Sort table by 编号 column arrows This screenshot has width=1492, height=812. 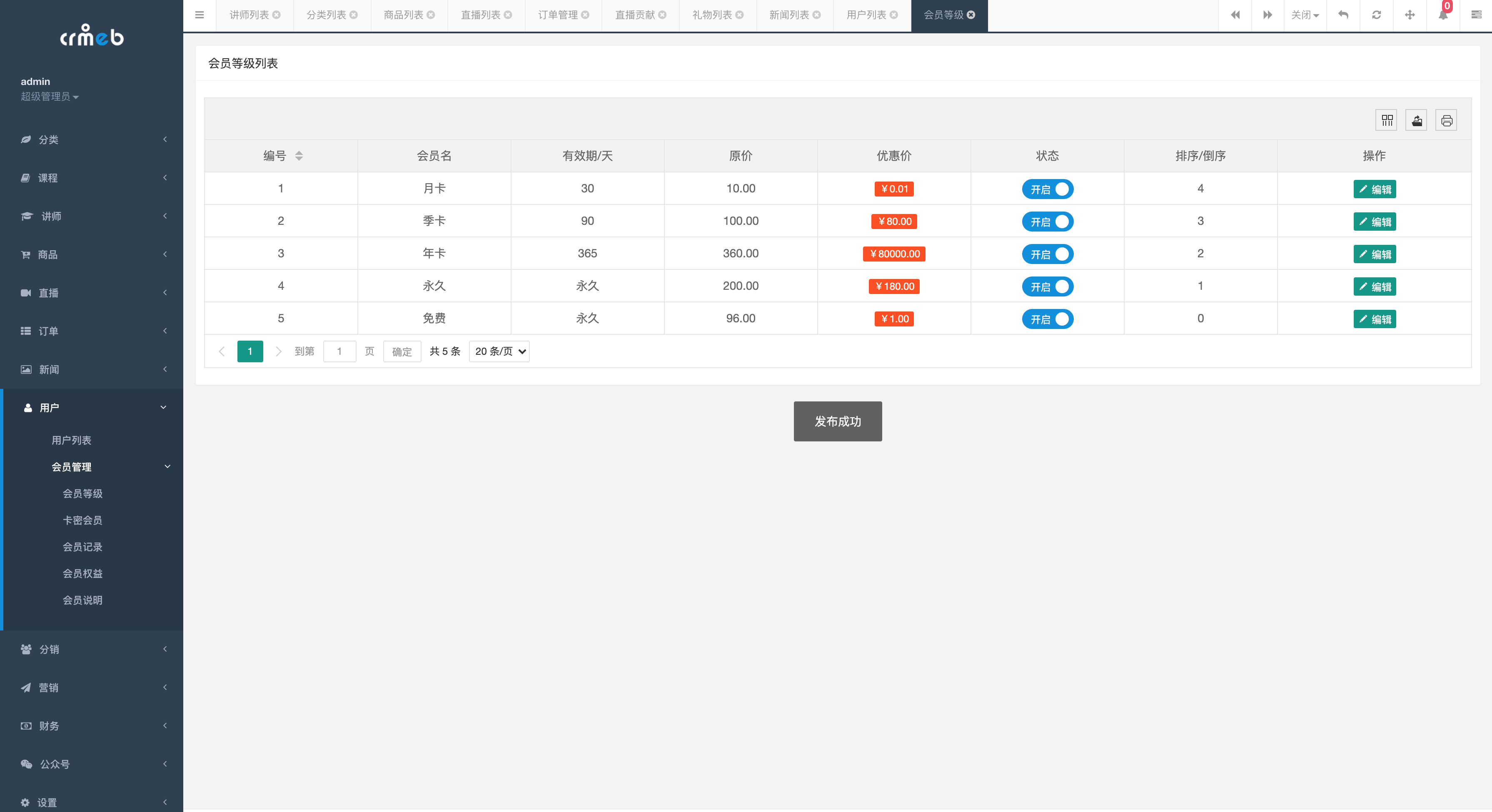click(299, 156)
